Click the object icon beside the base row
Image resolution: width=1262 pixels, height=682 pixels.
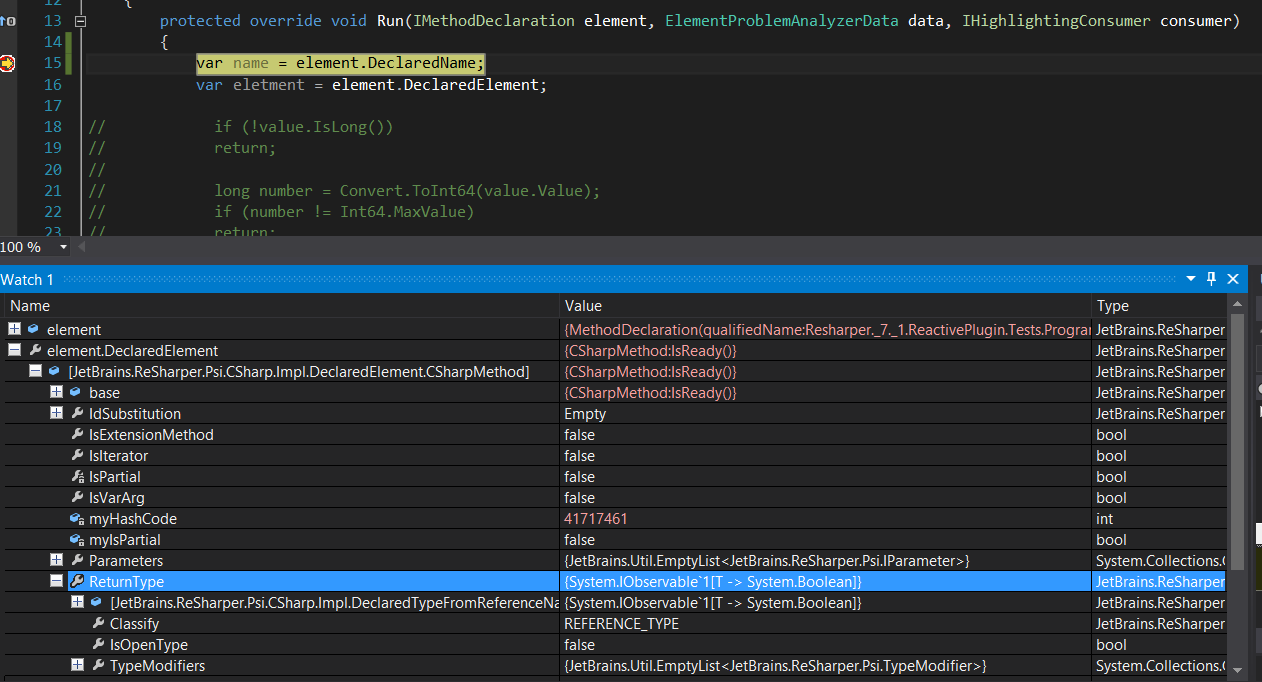click(75, 392)
